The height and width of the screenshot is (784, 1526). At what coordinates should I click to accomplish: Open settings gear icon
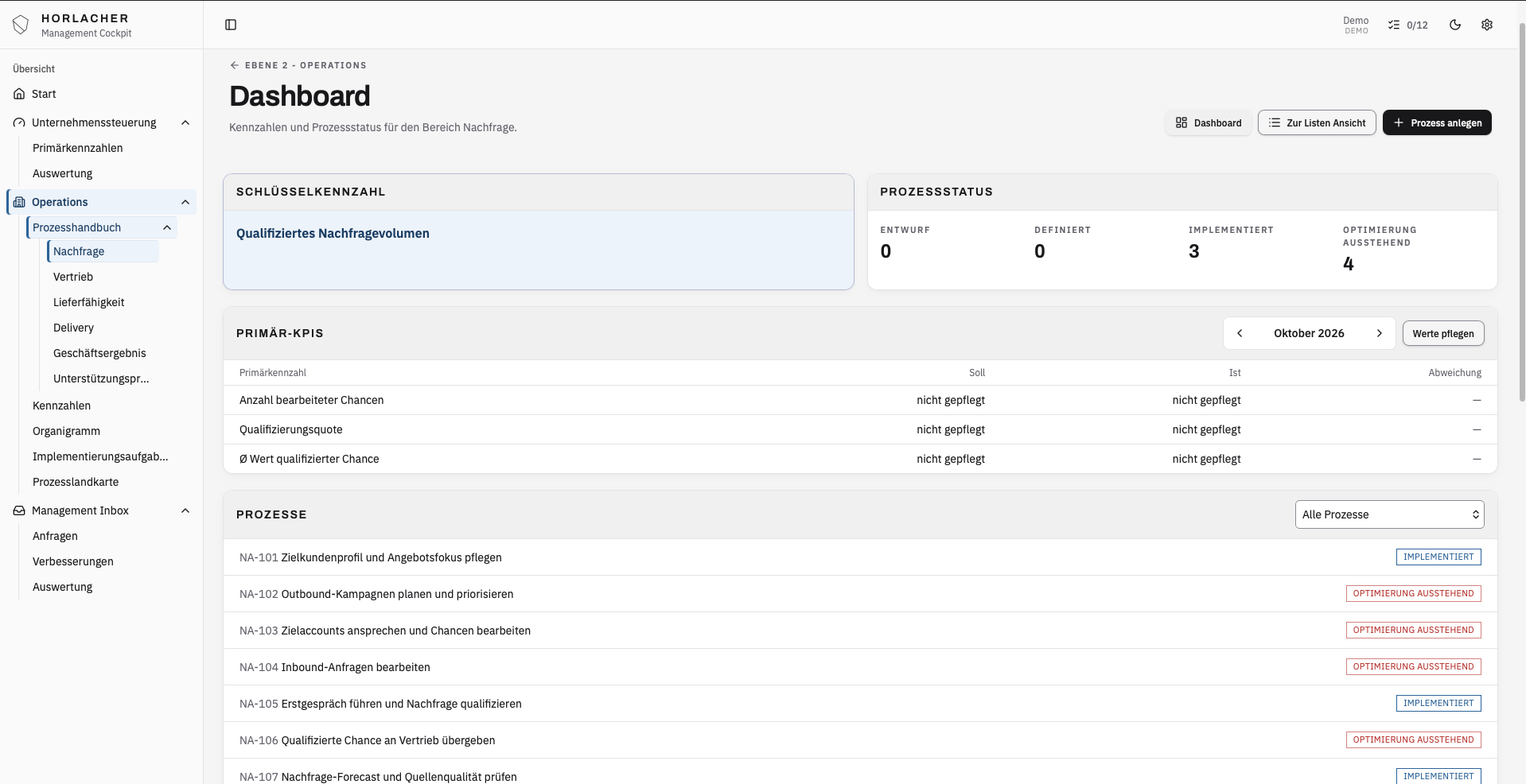pos(1487,25)
